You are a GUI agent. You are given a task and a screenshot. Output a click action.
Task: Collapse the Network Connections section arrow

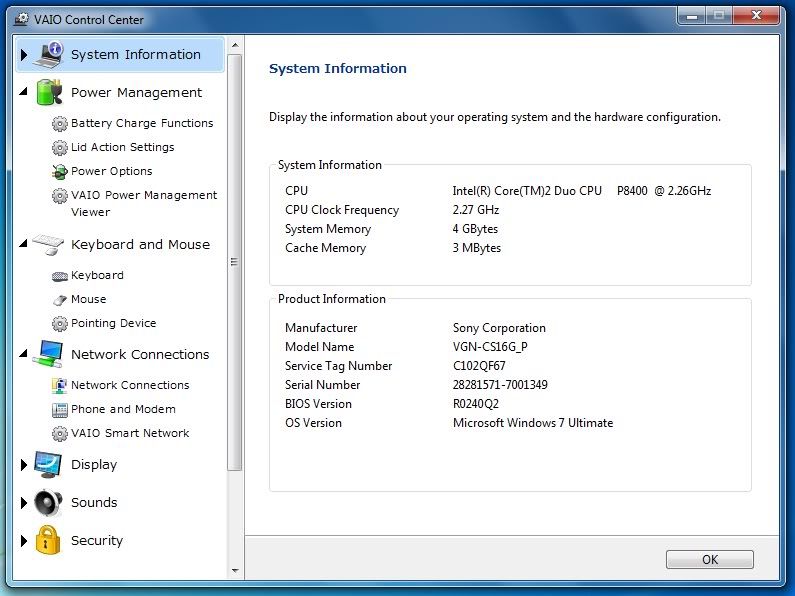click(x=23, y=354)
